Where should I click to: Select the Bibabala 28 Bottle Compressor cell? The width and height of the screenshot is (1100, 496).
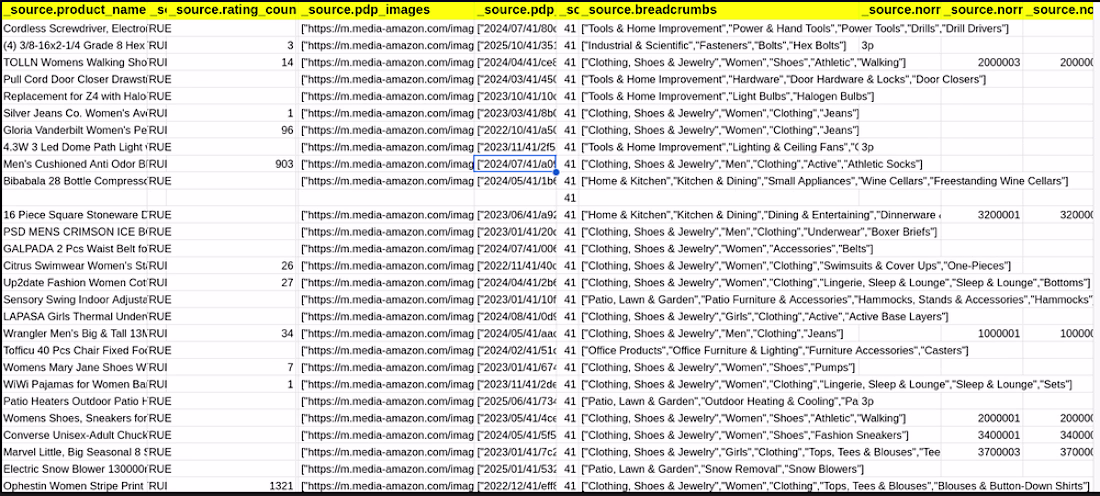pos(74,181)
